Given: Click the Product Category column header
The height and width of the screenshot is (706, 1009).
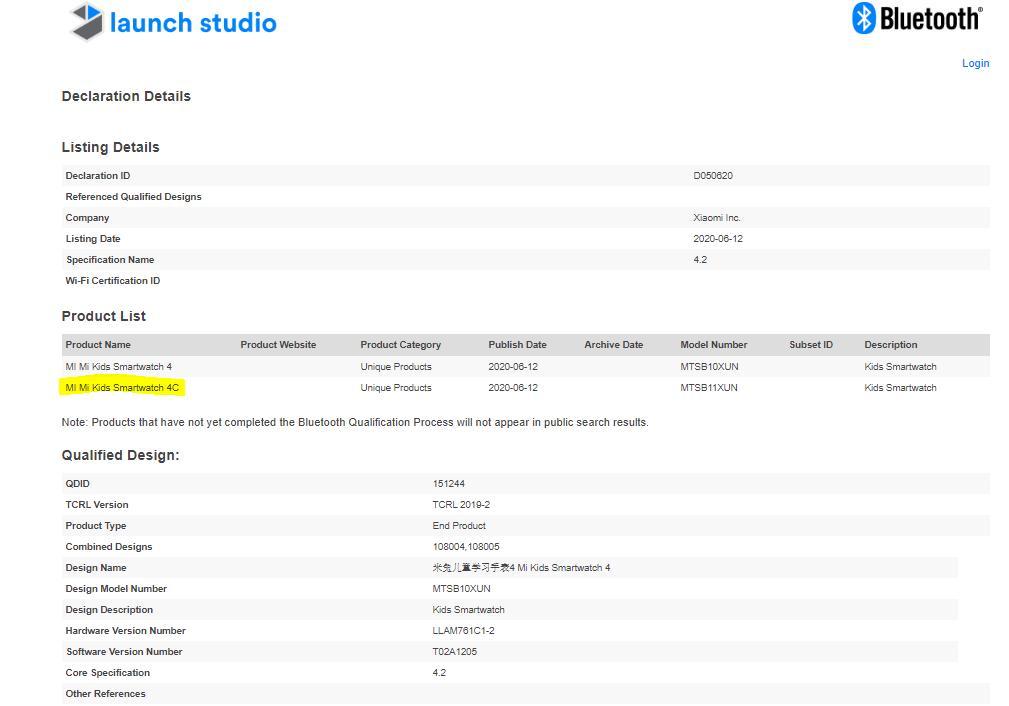Looking at the screenshot, I should click(x=400, y=345).
